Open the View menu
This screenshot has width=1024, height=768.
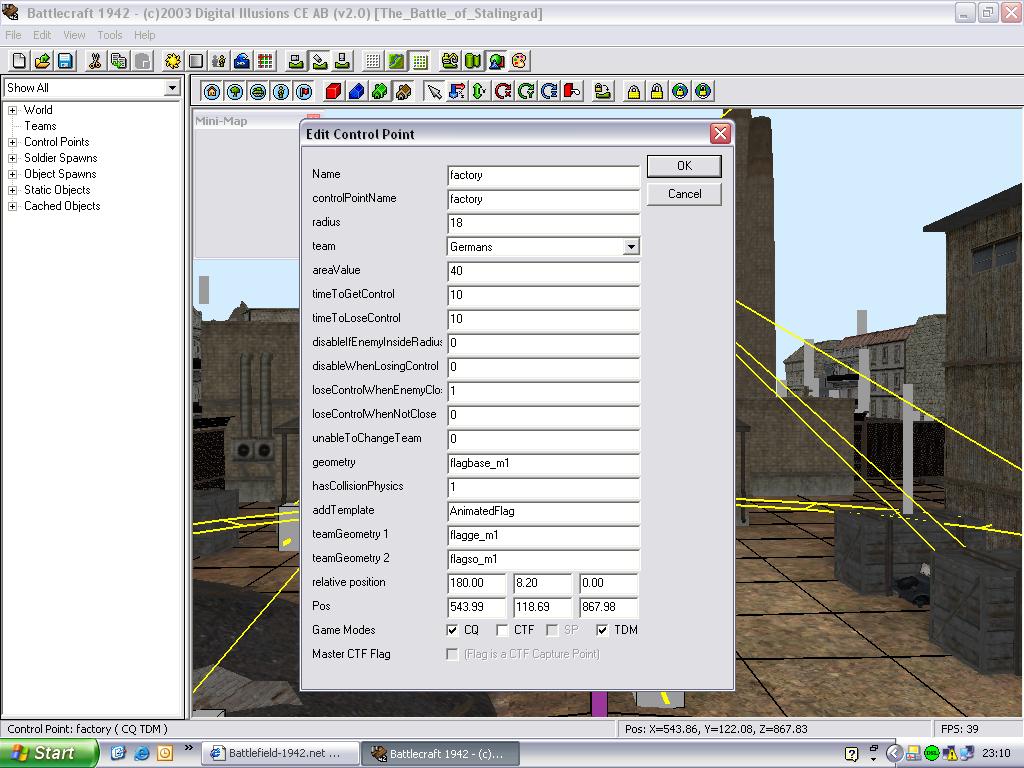(74, 35)
